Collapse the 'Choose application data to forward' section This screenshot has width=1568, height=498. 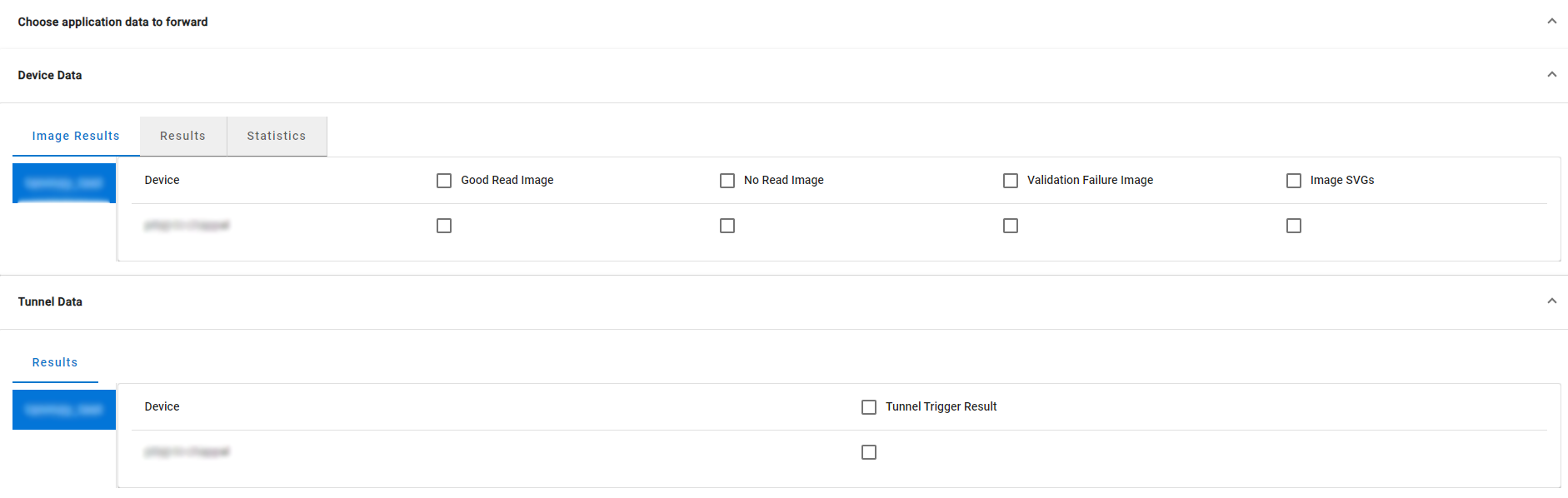click(1551, 22)
